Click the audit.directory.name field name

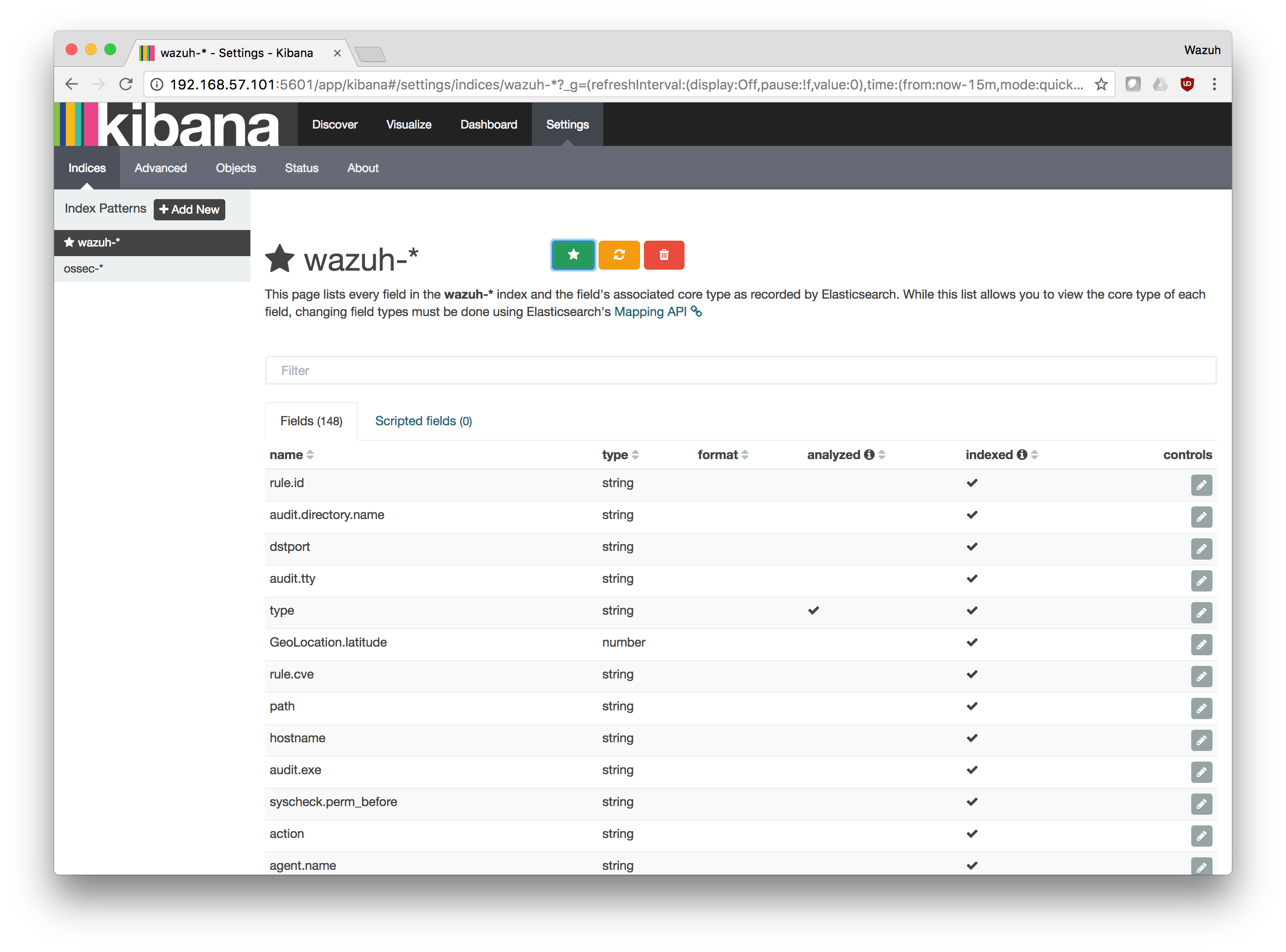coord(327,515)
